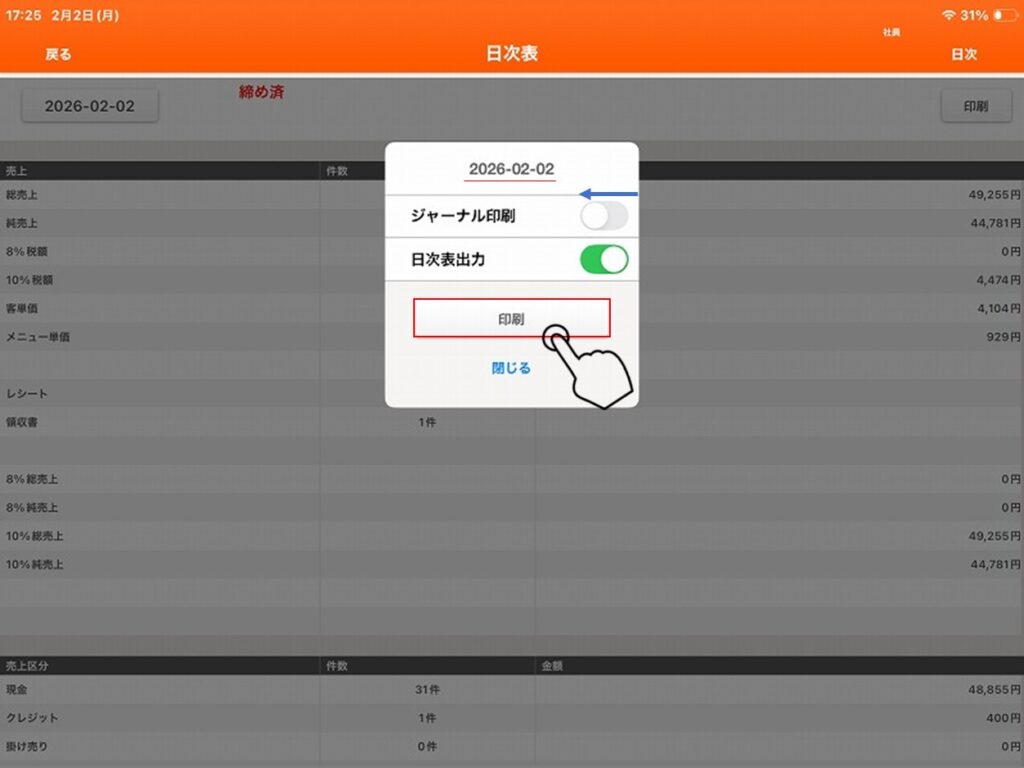Screen dimensions: 1024x768
Task: Click the blue arrow beside the dialog date
Action: 610,193
